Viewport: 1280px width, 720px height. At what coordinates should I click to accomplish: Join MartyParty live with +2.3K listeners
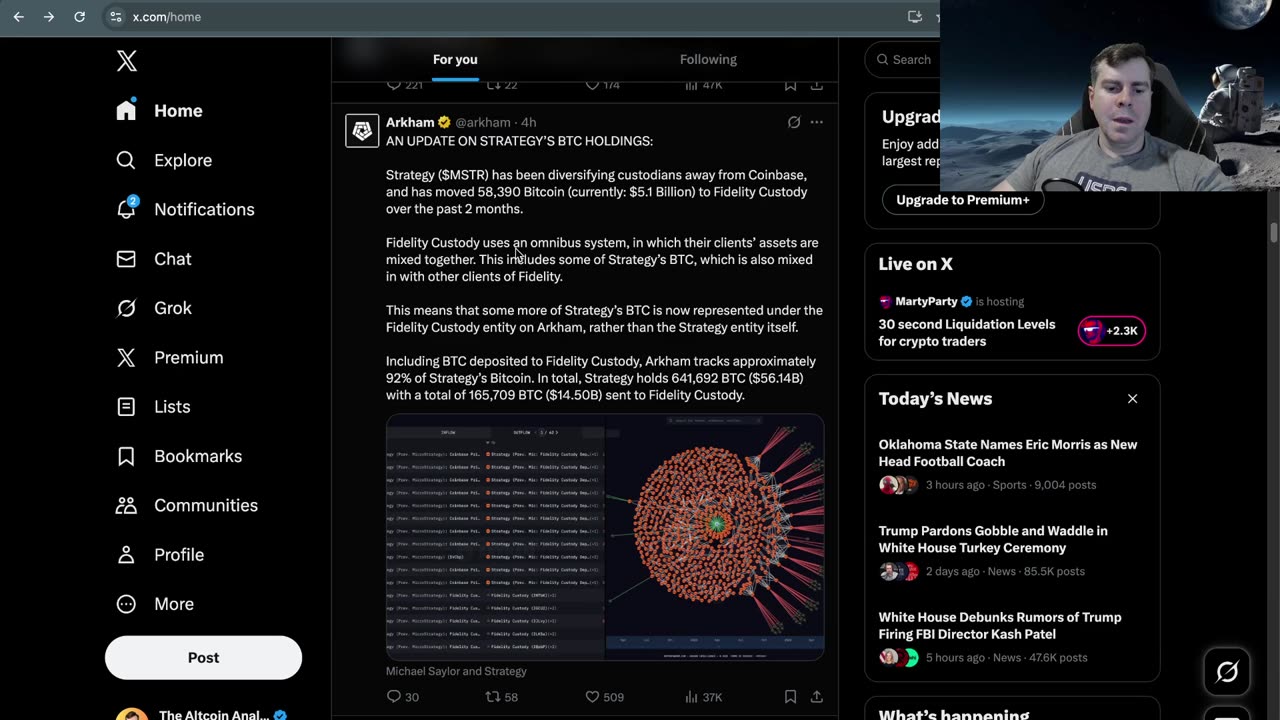tap(1111, 330)
